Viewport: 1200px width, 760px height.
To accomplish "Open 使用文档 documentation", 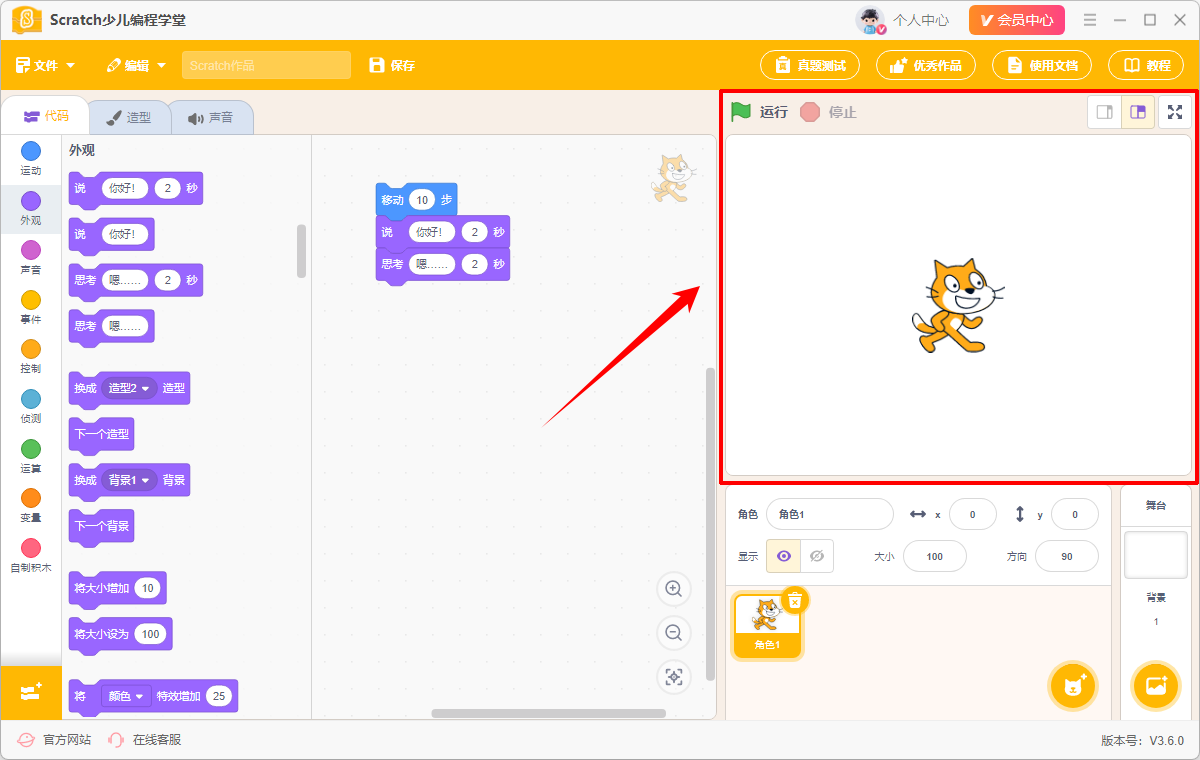I will point(1042,65).
